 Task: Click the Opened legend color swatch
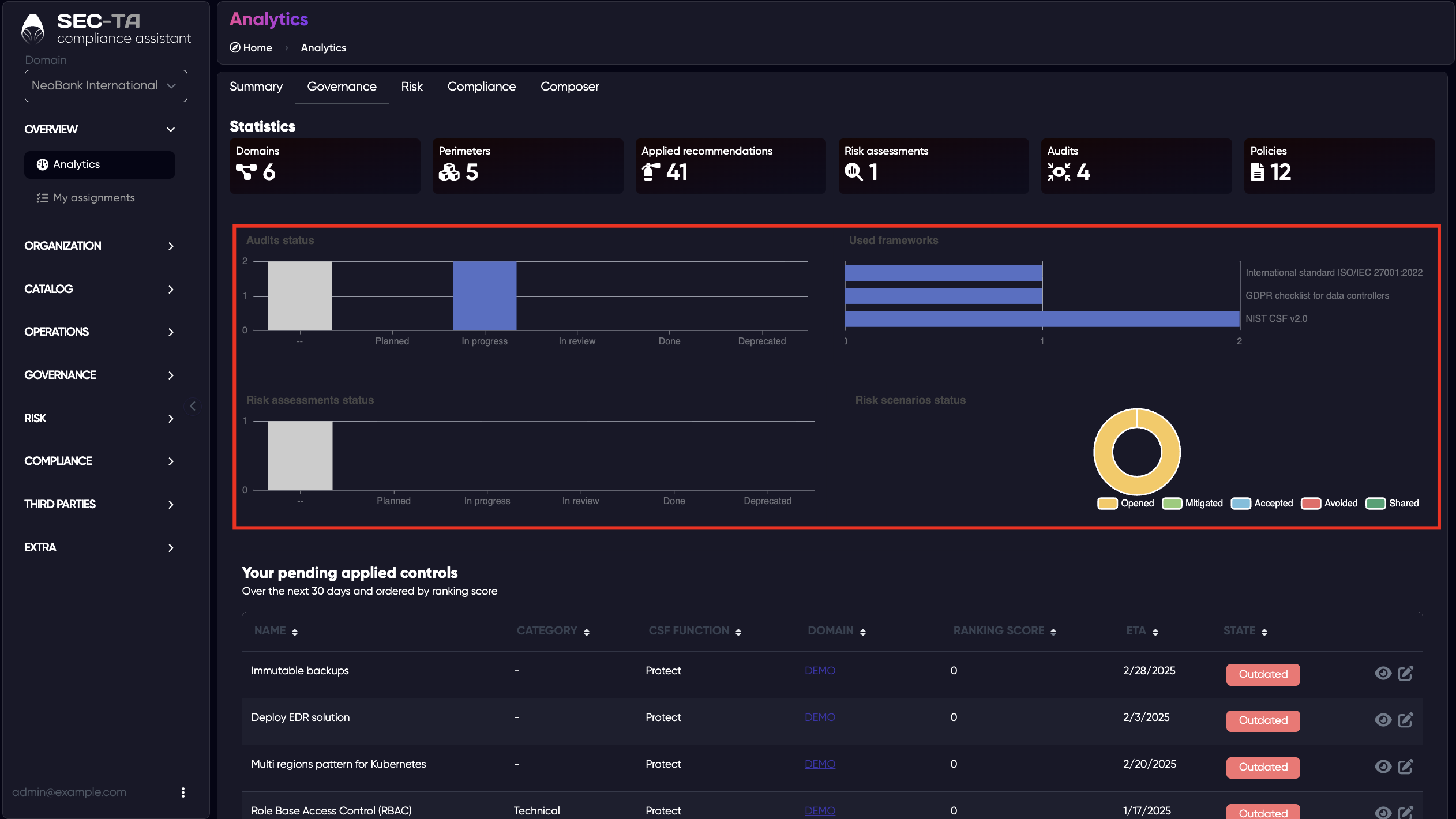click(1108, 503)
